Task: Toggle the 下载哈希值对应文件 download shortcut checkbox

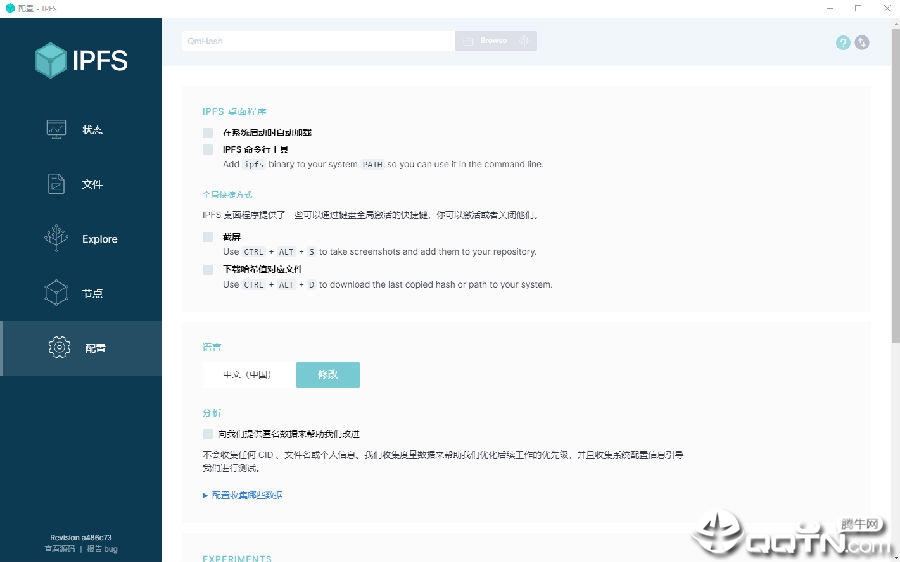Action: click(208, 269)
